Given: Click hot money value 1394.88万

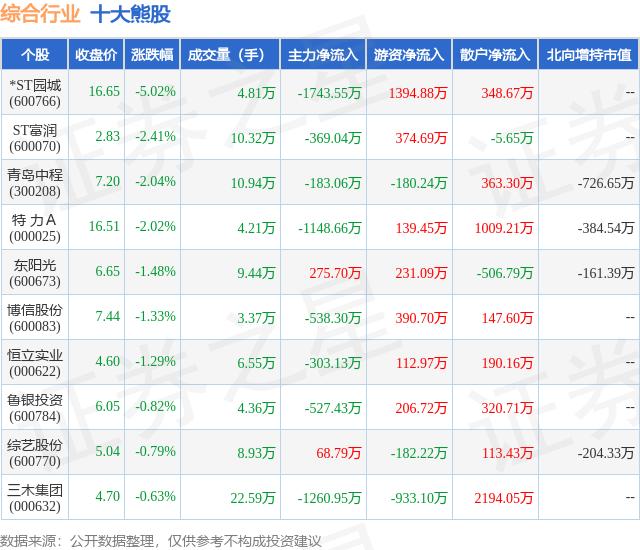Looking at the screenshot, I should tap(418, 93).
